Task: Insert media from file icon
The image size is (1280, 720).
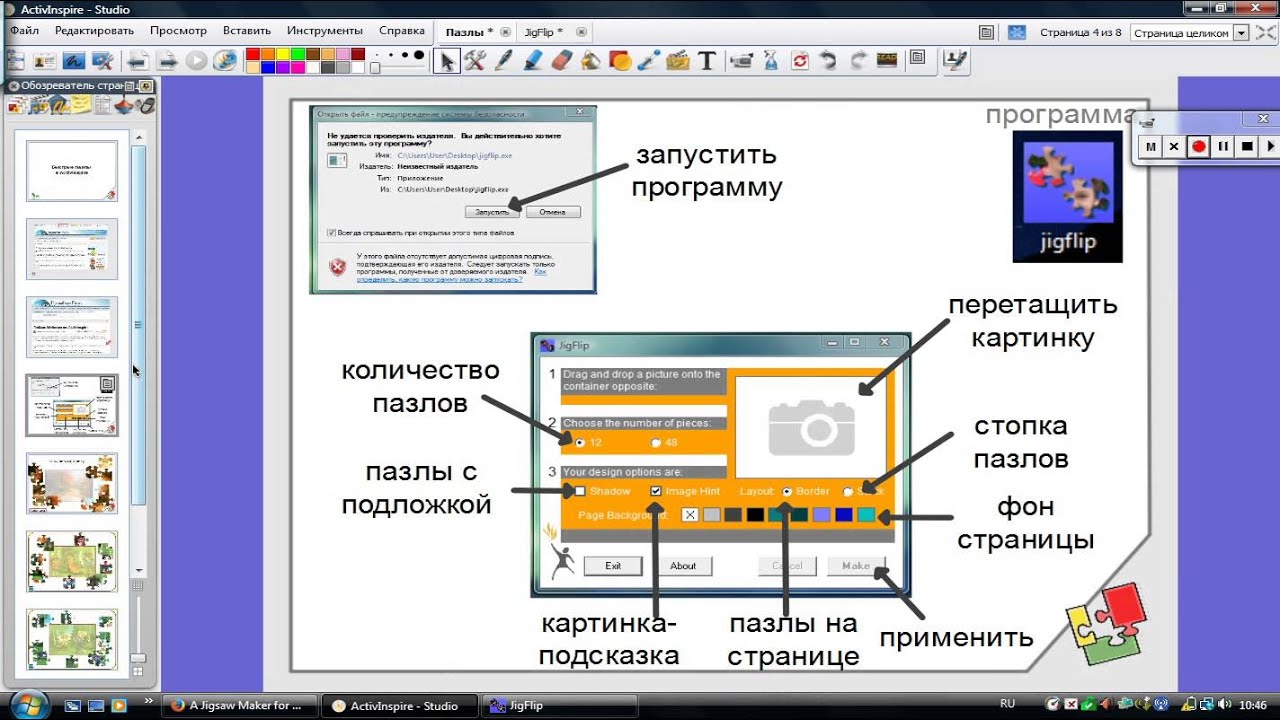Action: tap(677, 61)
